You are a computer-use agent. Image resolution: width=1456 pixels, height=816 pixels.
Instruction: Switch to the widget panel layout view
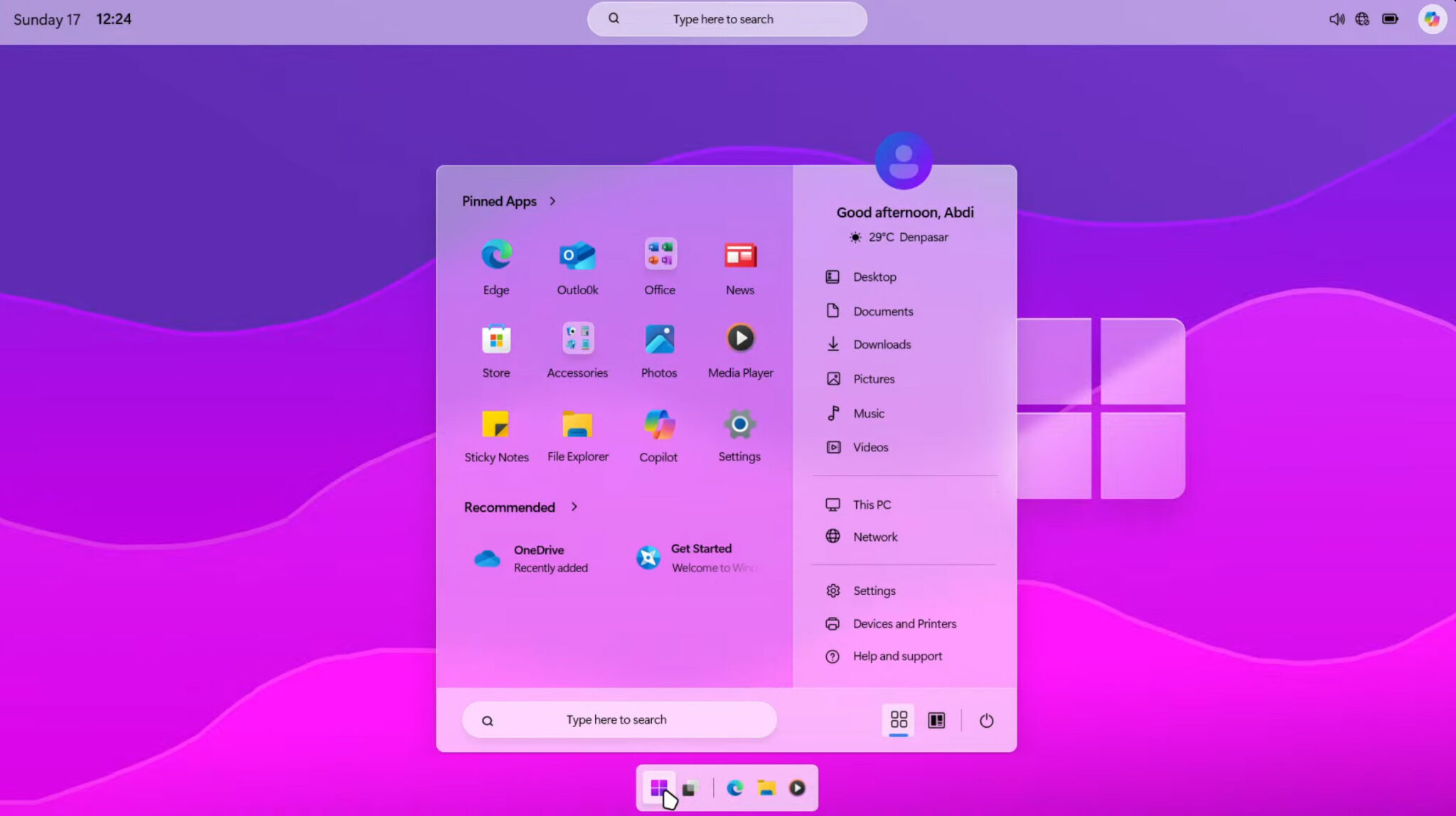click(936, 720)
